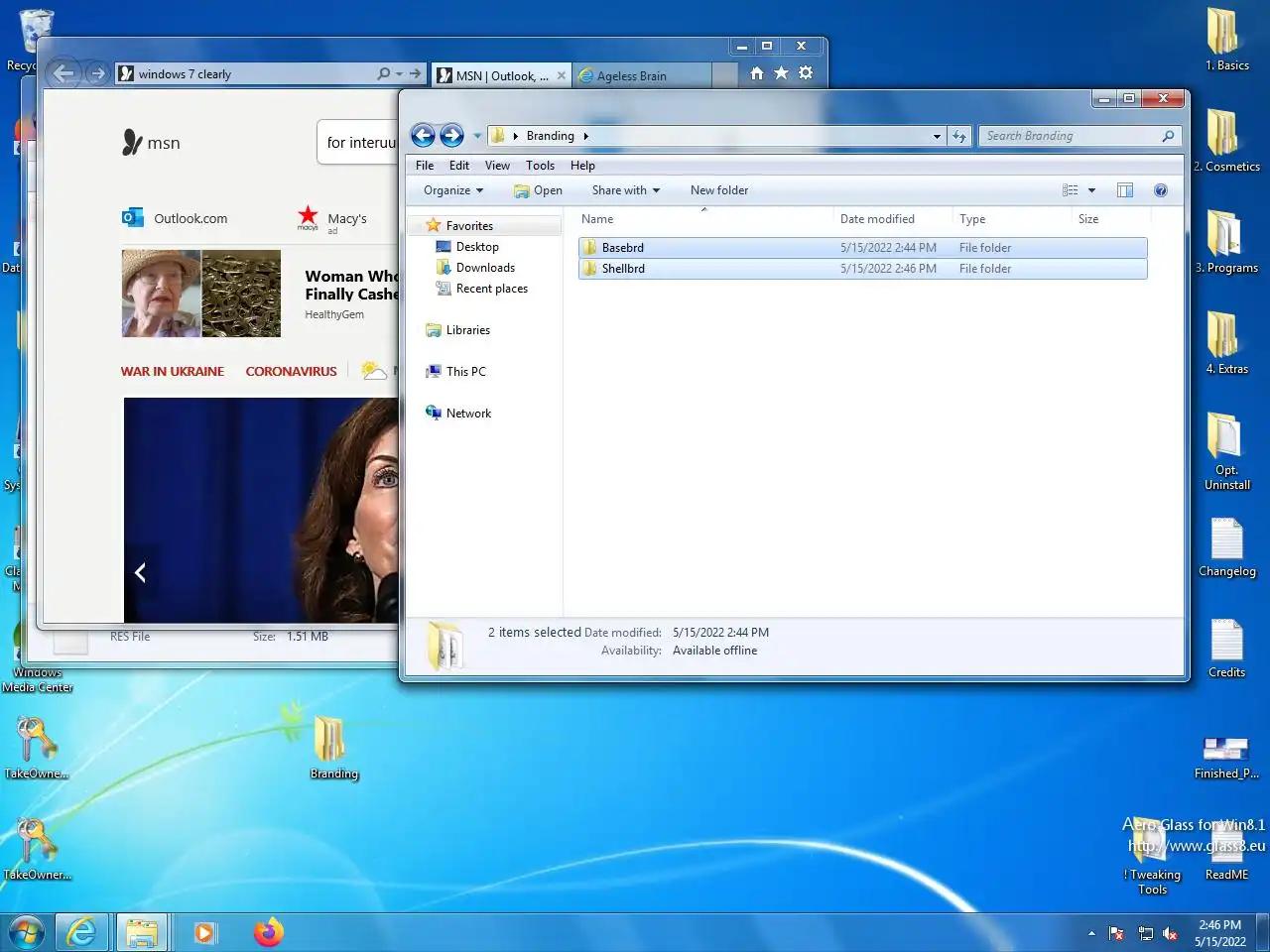
Task: Toggle the preview pane
Action: pyautogui.click(x=1125, y=190)
